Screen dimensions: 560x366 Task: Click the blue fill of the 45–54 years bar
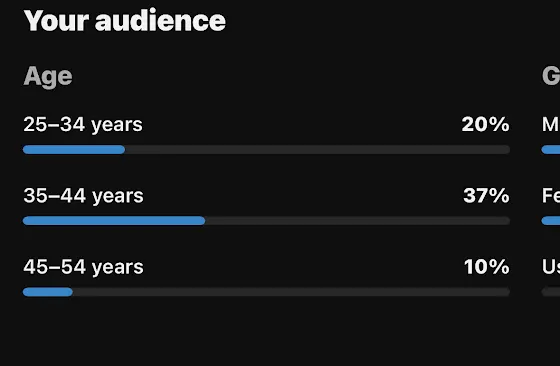tap(48, 292)
